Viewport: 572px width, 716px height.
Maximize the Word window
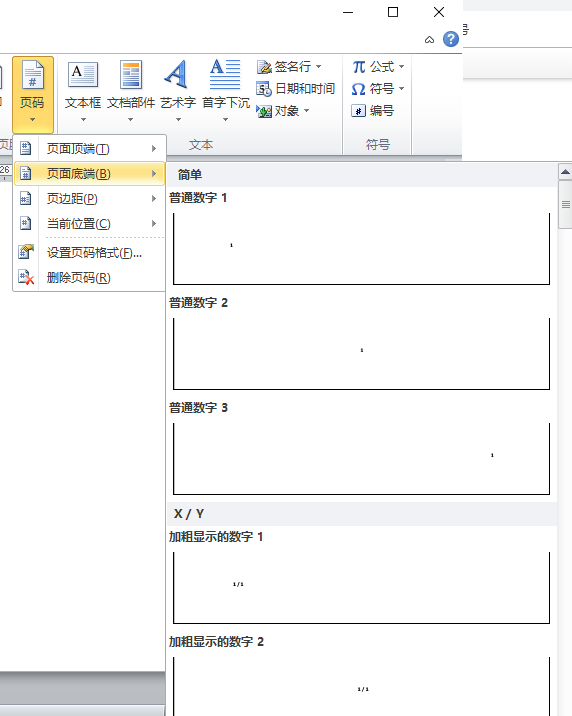393,12
